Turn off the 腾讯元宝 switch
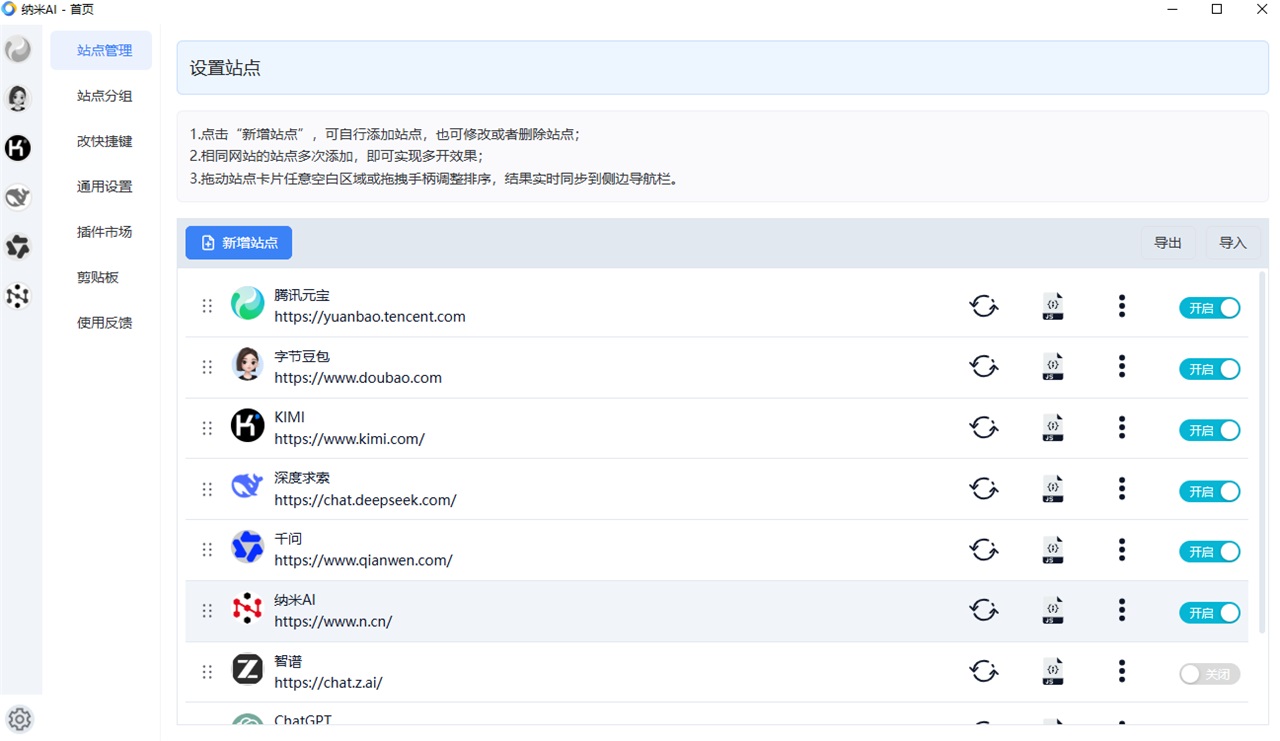The height and width of the screenshot is (741, 1280). click(1210, 308)
